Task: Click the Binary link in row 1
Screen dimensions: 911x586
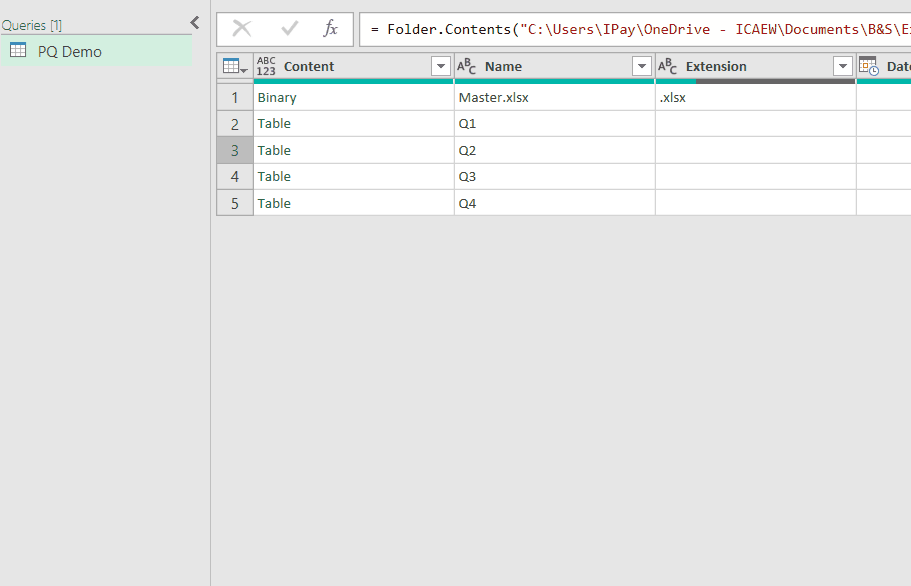Action: coord(277,98)
